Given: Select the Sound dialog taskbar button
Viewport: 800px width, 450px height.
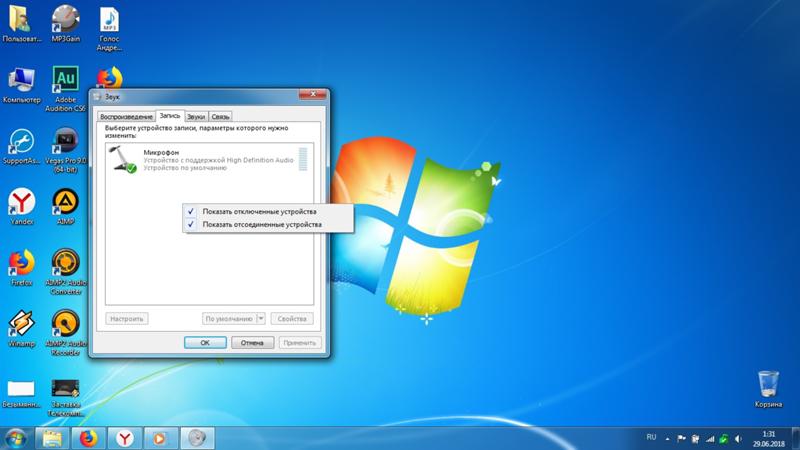Looking at the screenshot, I should point(197,438).
